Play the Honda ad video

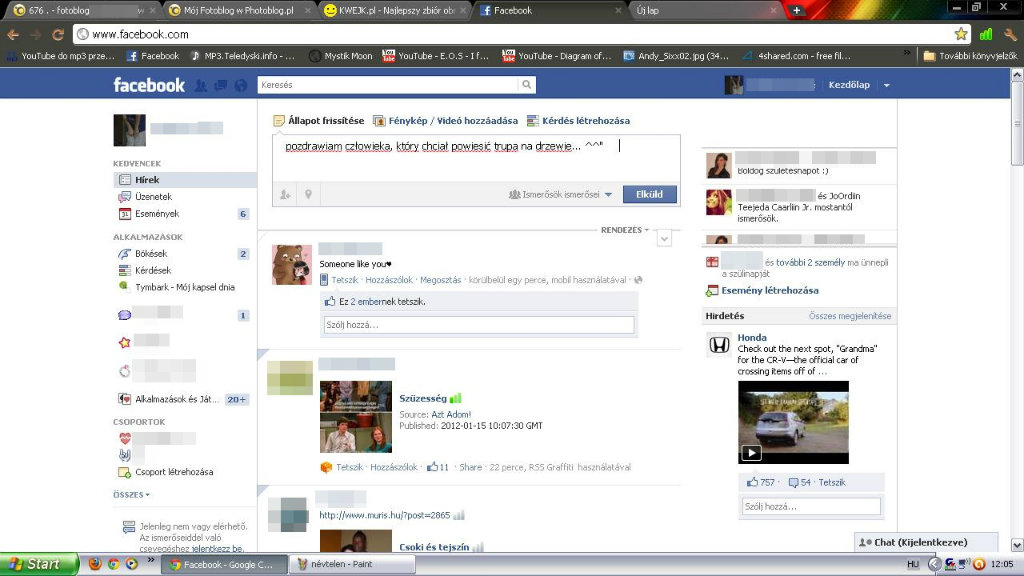(752, 453)
